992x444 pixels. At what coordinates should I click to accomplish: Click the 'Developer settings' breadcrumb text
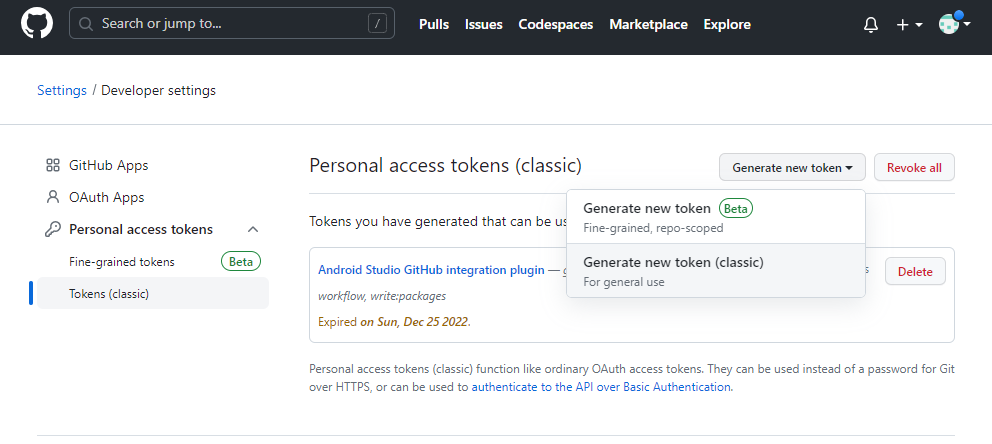tap(158, 90)
